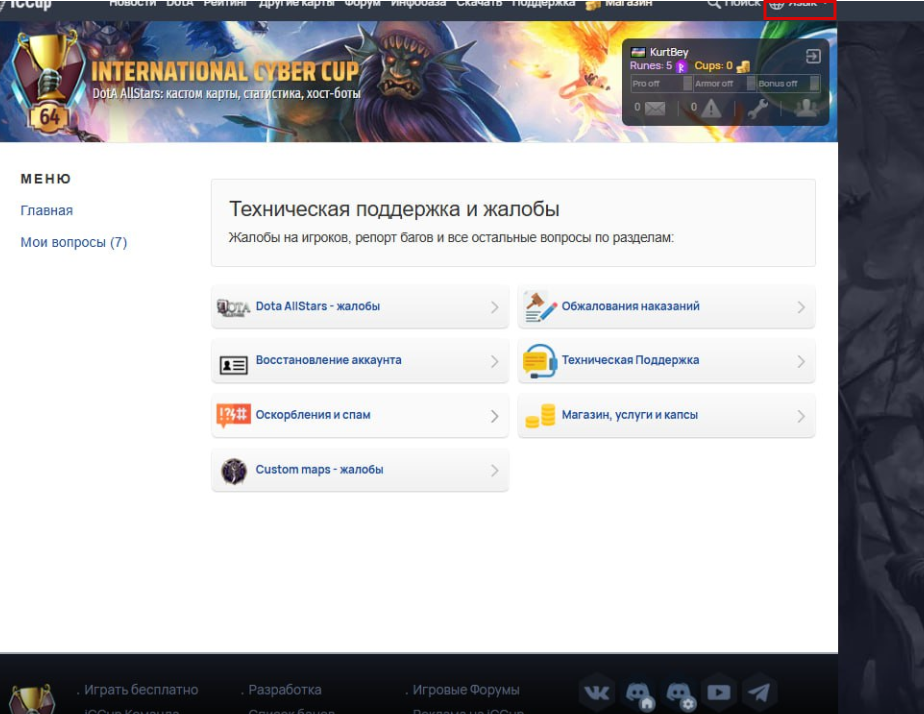Screen dimensions: 924x714
Task: Open the Dota AllStars - жалобы link
Action: tap(318, 306)
